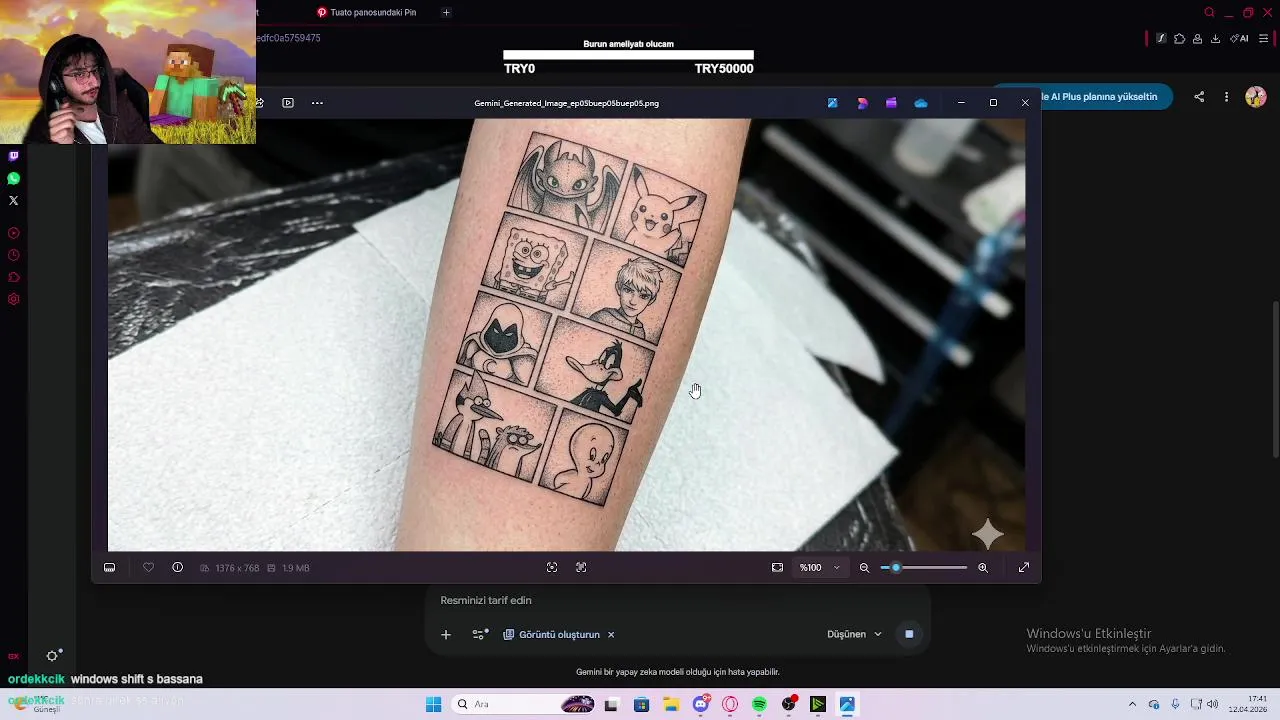Click the donation goal progress bar
This screenshot has width=1280, height=720.
[x=628, y=56]
